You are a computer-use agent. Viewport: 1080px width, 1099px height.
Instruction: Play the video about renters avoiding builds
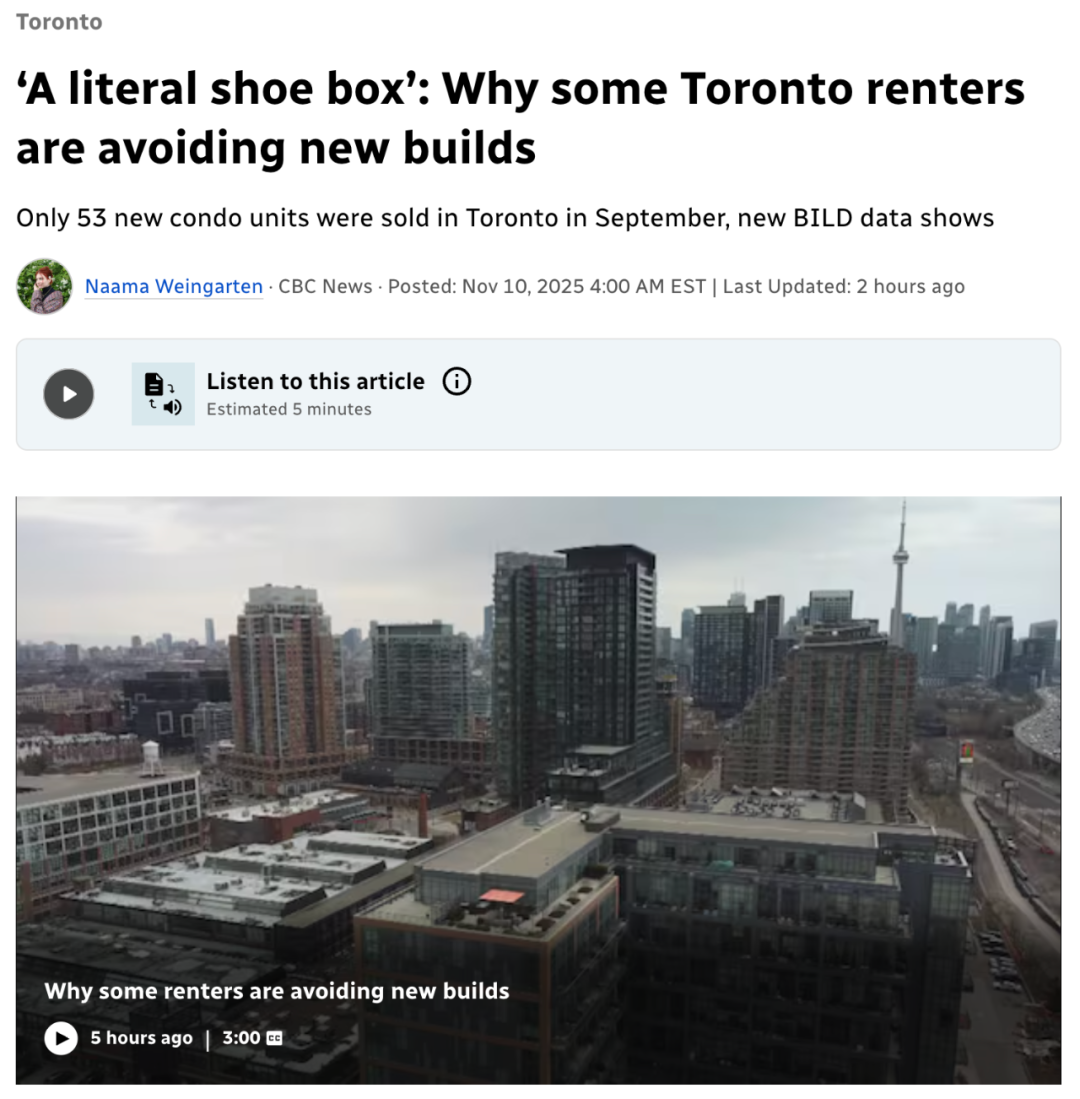[61, 1038]
